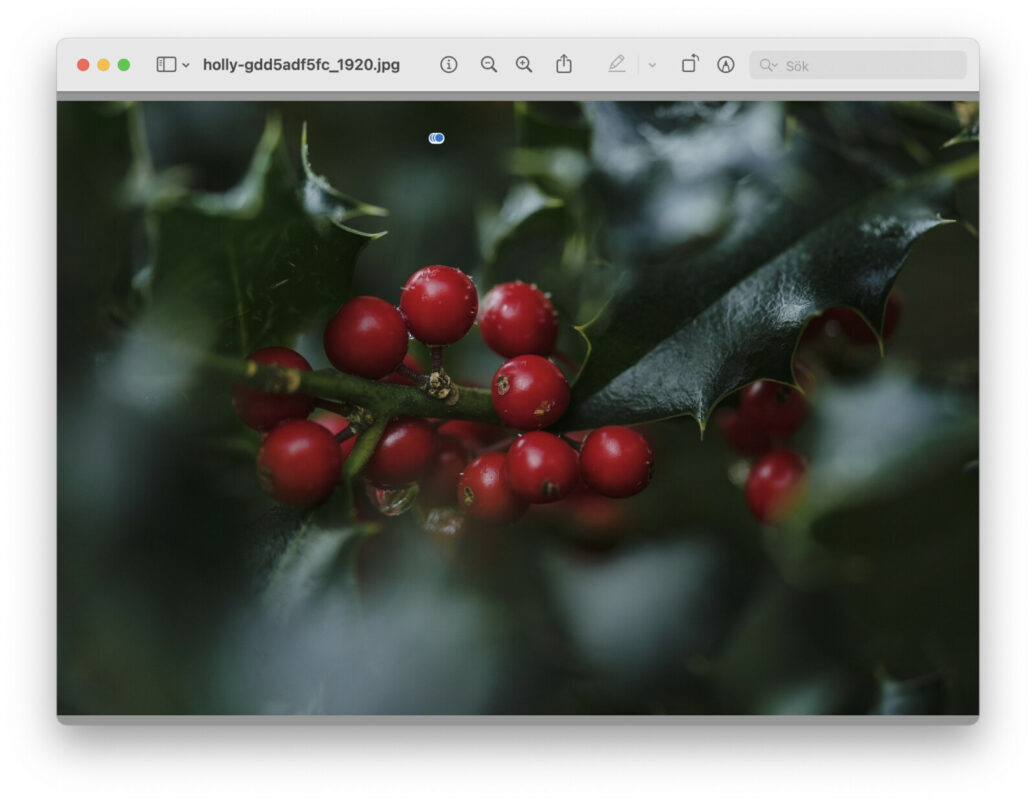The height and width of the screenshot is (800, 1036).
Task: Show the image inspector info
Action: point(449,65)
